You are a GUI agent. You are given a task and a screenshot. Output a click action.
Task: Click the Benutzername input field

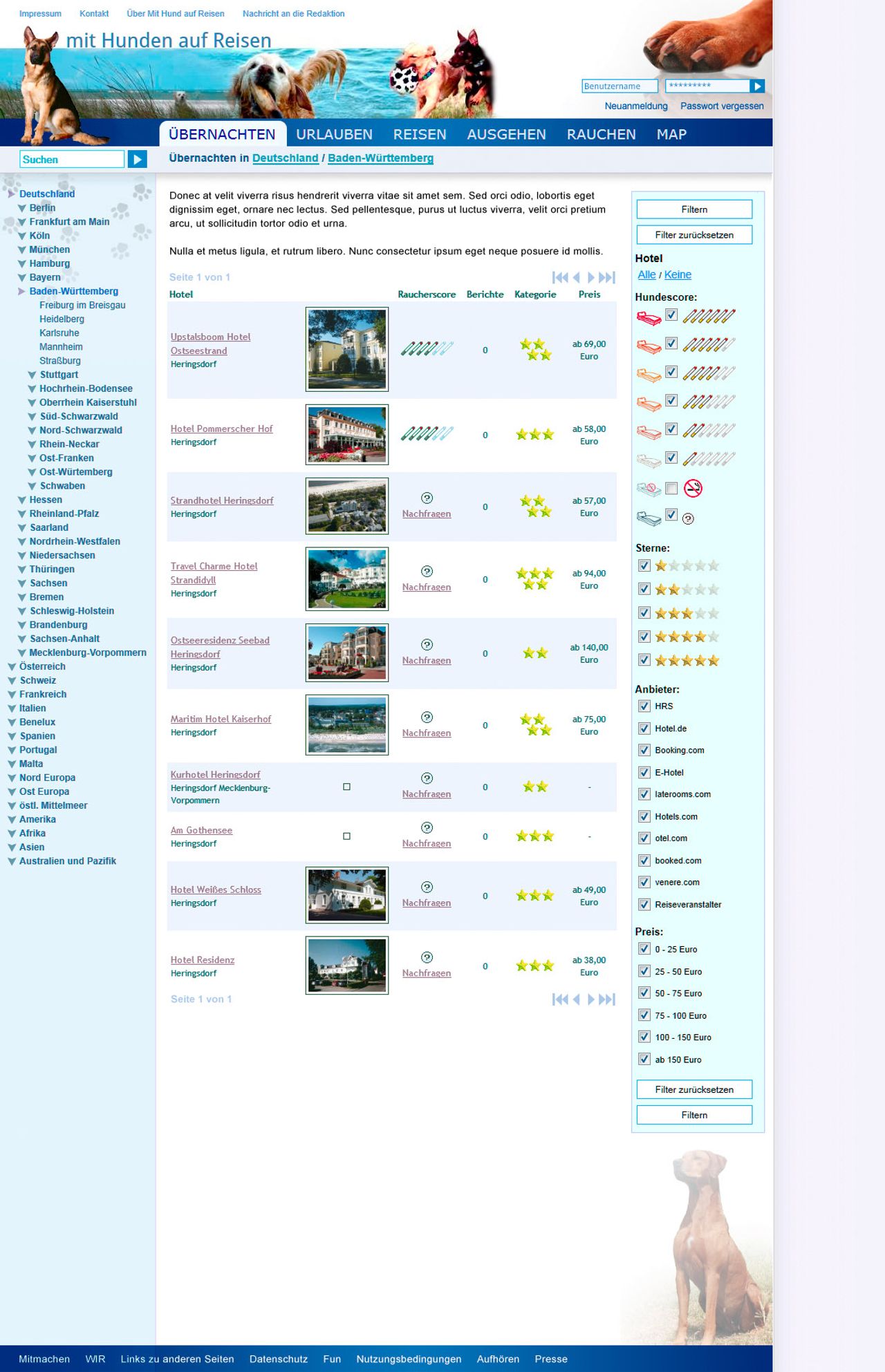[x=619, y=86]
